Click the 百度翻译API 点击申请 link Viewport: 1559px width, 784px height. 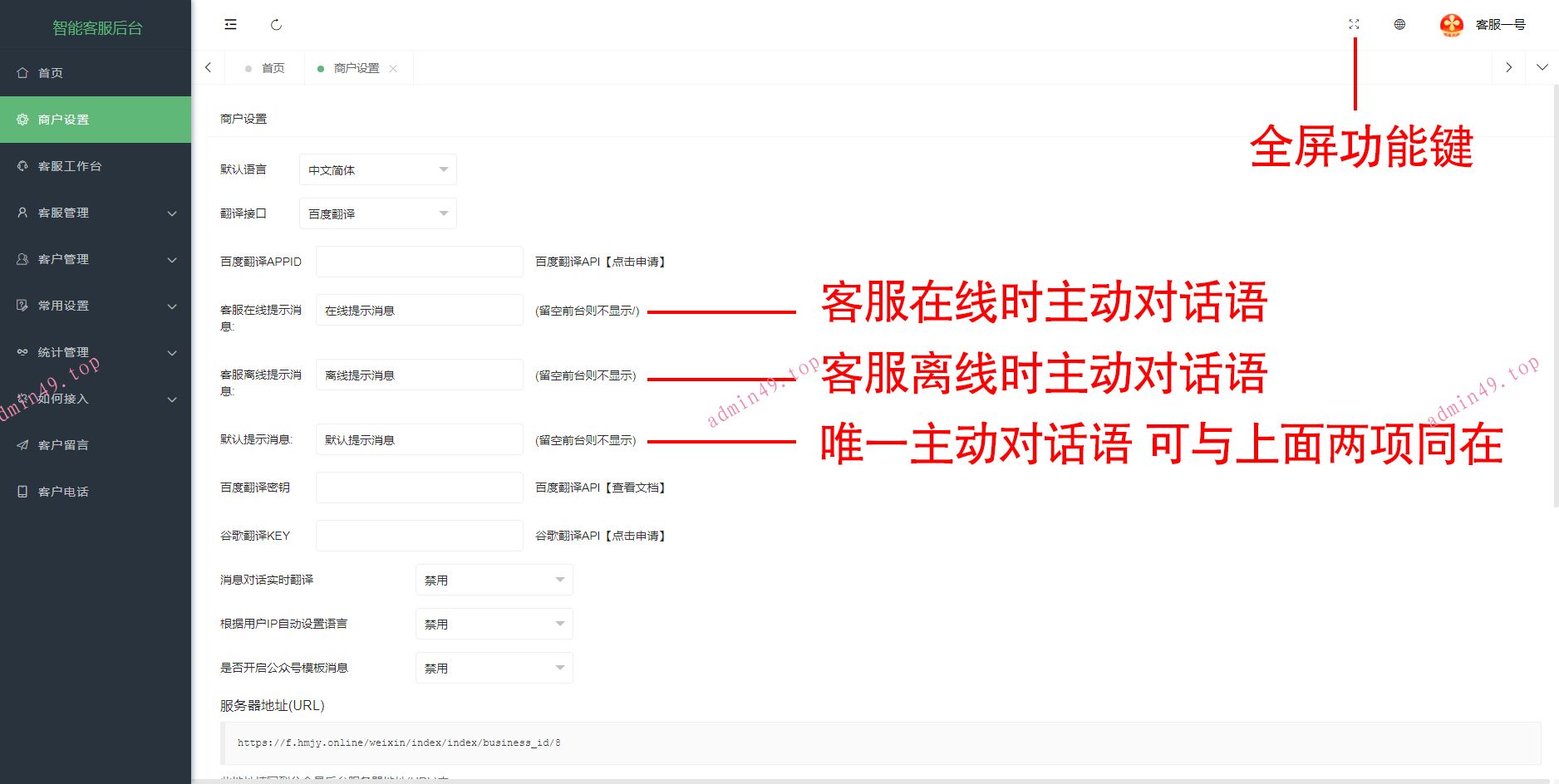[636, 262]
